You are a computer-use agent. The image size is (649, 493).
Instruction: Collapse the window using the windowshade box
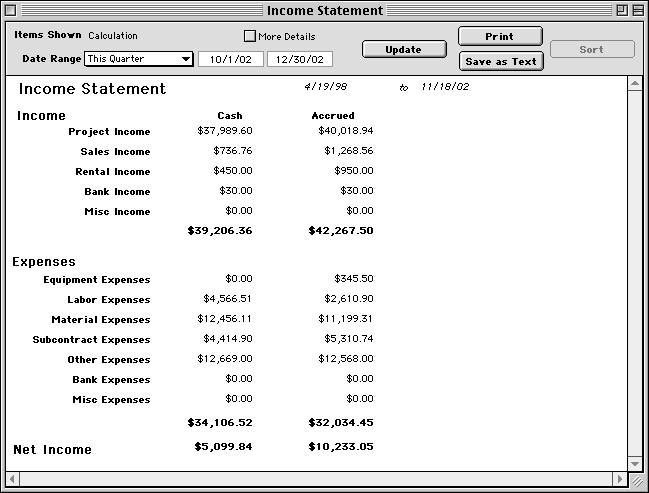pos(637,10)
